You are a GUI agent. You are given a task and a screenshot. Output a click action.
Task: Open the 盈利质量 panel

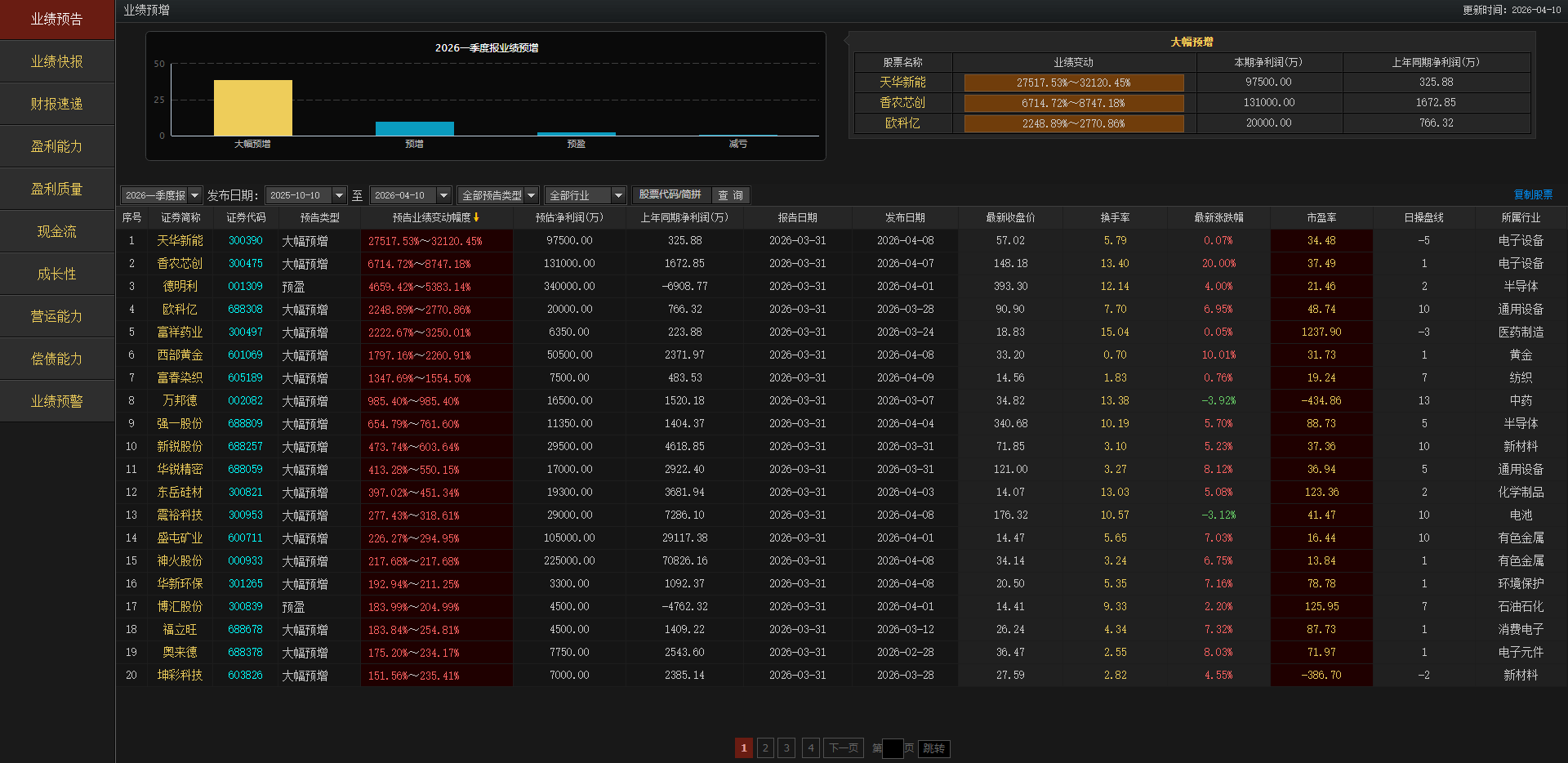coord(57,188)
